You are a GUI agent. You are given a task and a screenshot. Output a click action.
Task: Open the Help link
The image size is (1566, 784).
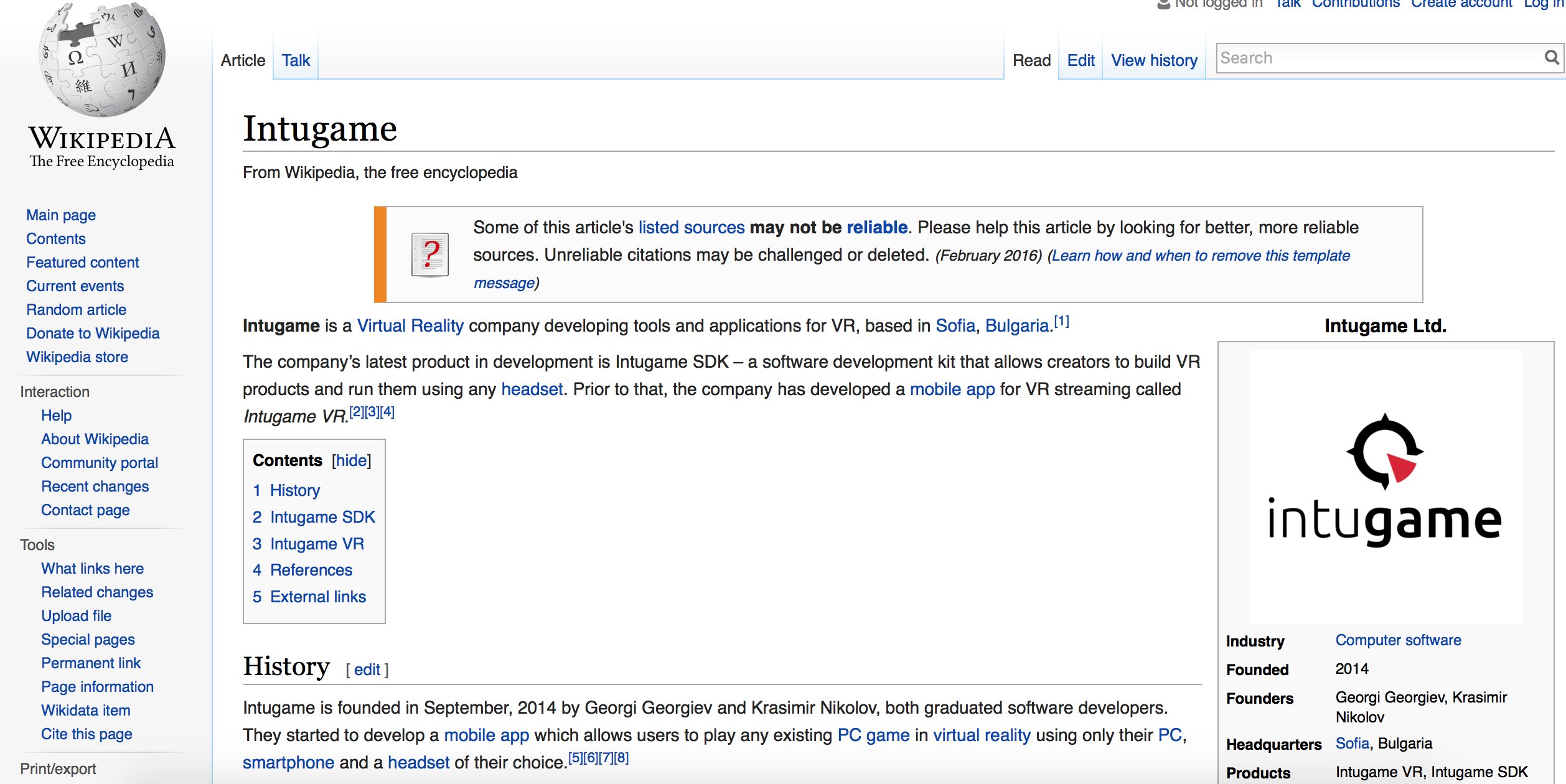pyautogui.click(x=57, y=416)
